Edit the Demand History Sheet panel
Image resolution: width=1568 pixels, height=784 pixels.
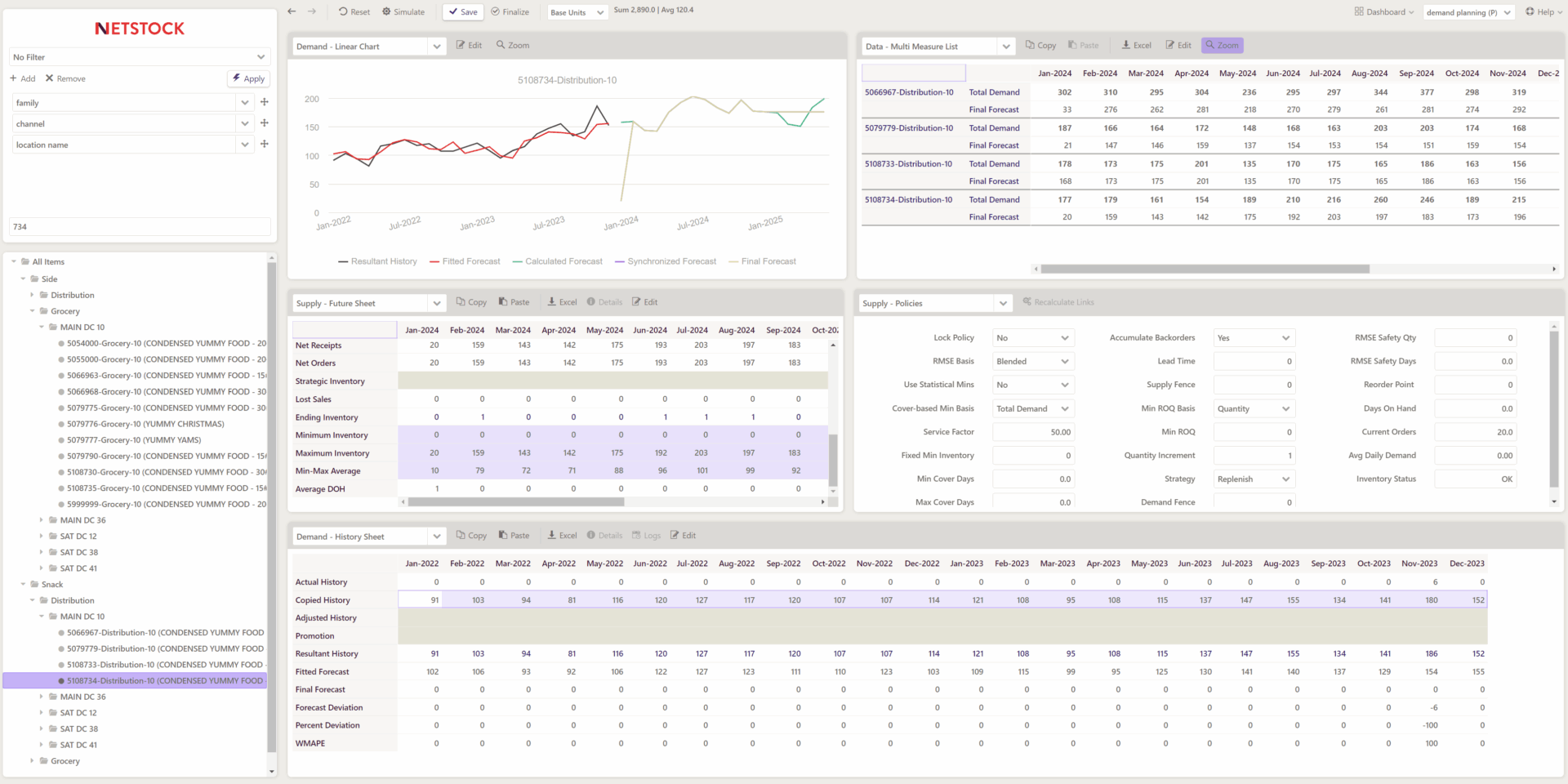tap(684, 536)
